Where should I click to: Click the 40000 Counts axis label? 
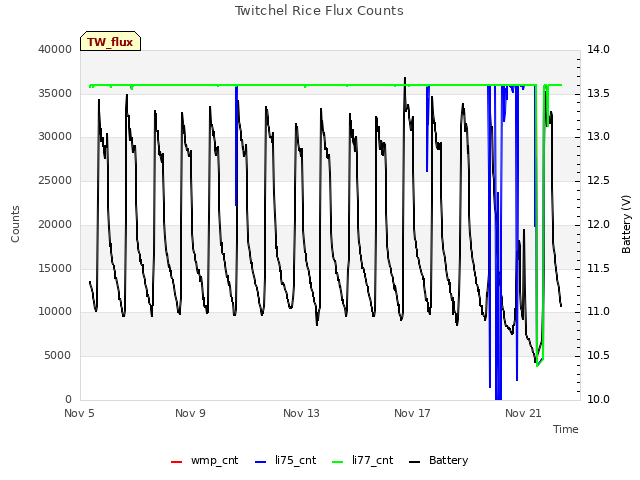pos(55,49)
